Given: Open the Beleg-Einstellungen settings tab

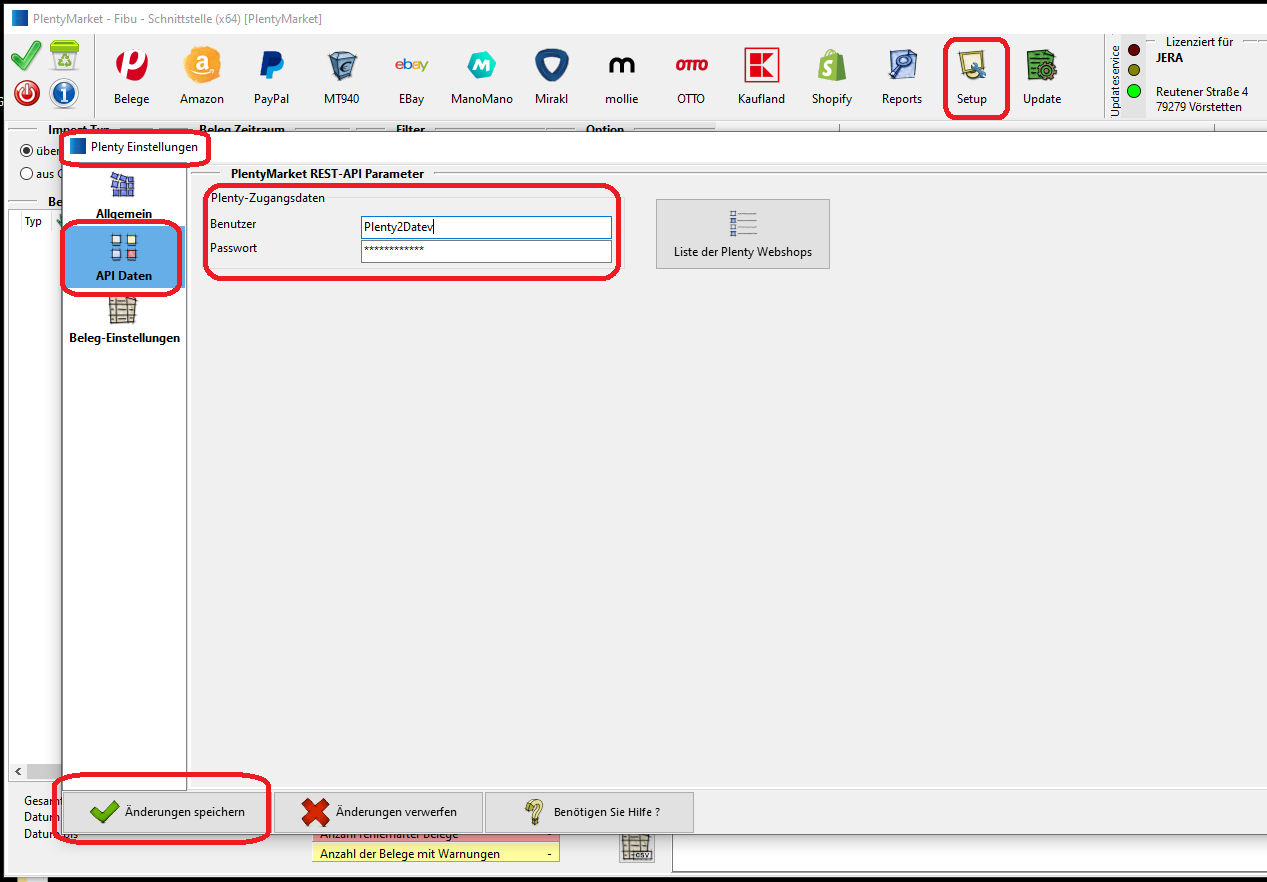Looking at the screenshot, I should click(124, 321).
